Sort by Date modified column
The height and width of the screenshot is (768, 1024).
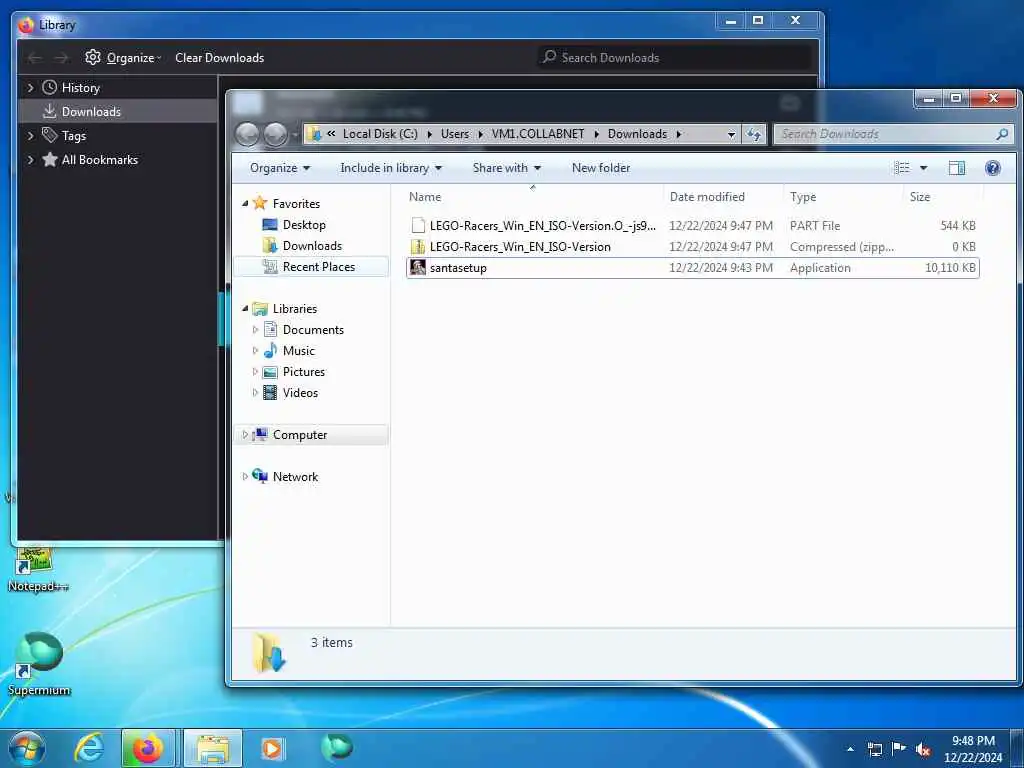coord(707,197)
